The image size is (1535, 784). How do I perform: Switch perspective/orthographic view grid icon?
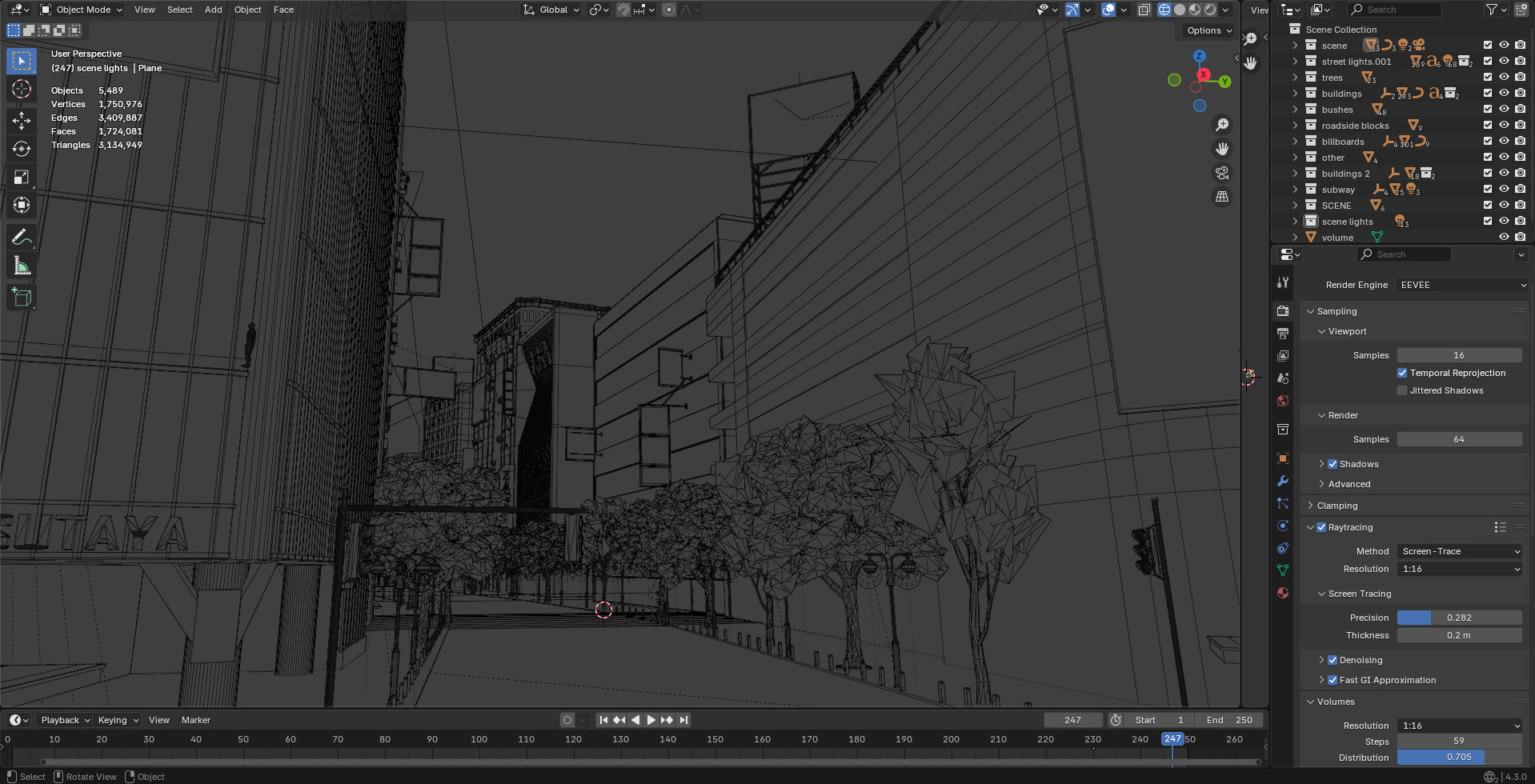[1222, 197]
